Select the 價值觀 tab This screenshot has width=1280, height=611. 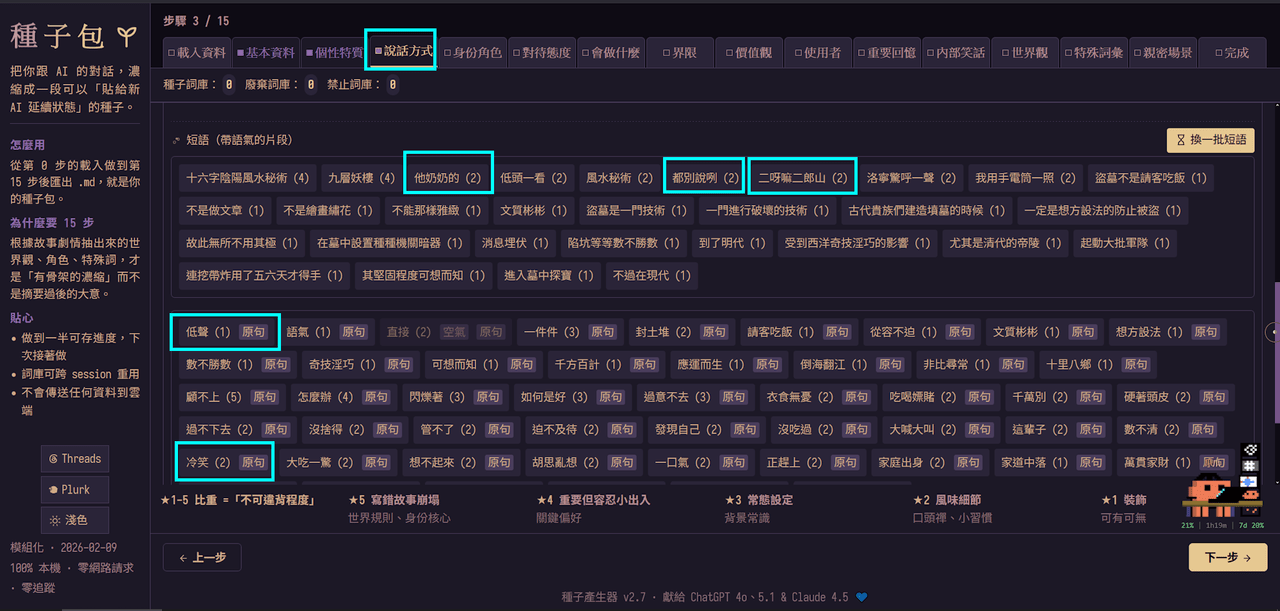749,53
